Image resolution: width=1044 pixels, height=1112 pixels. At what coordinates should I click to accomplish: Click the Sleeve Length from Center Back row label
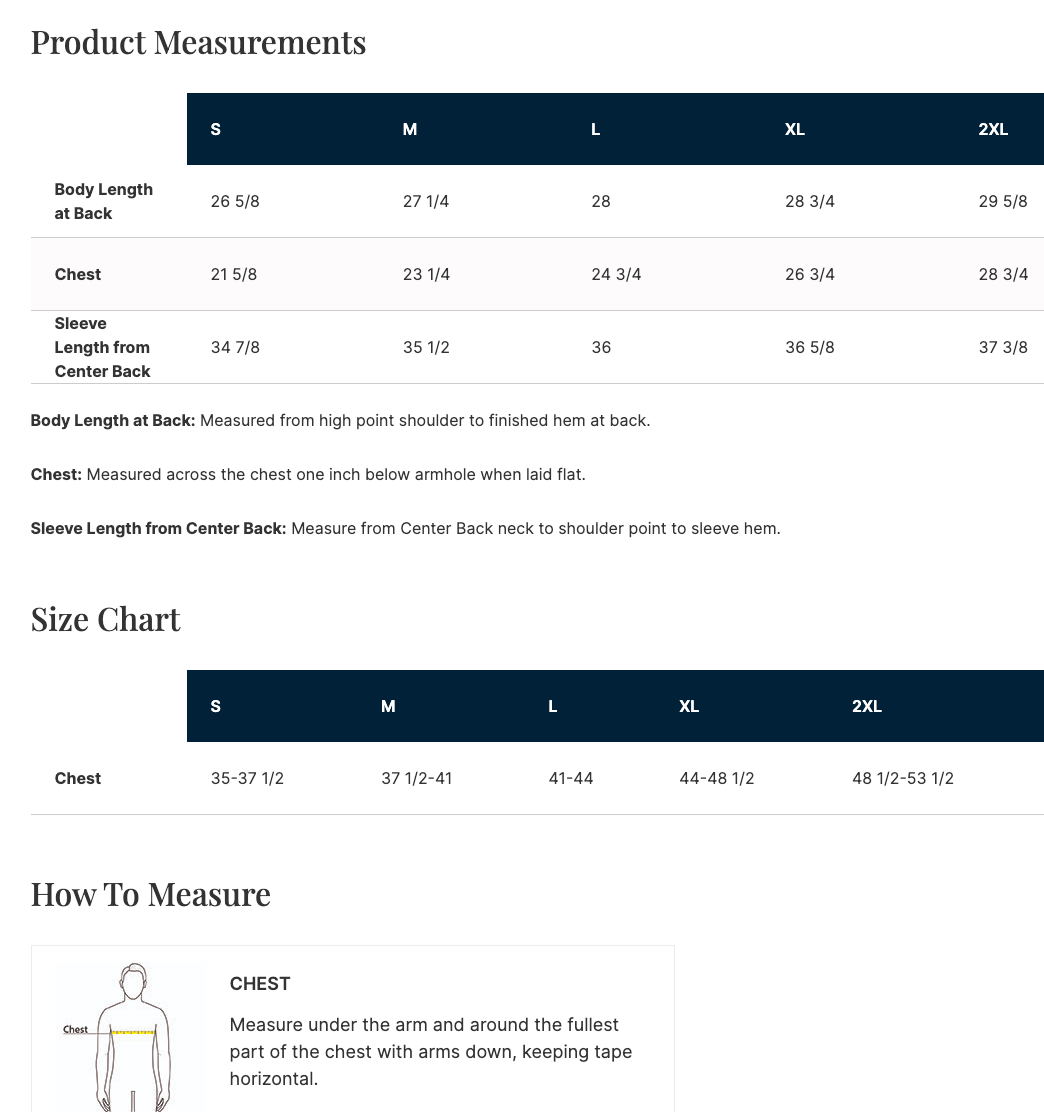click(x=102, y=347)
